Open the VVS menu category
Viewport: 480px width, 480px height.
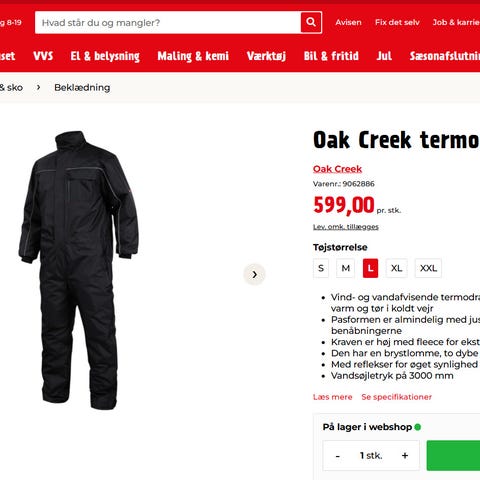pos(43,56)
